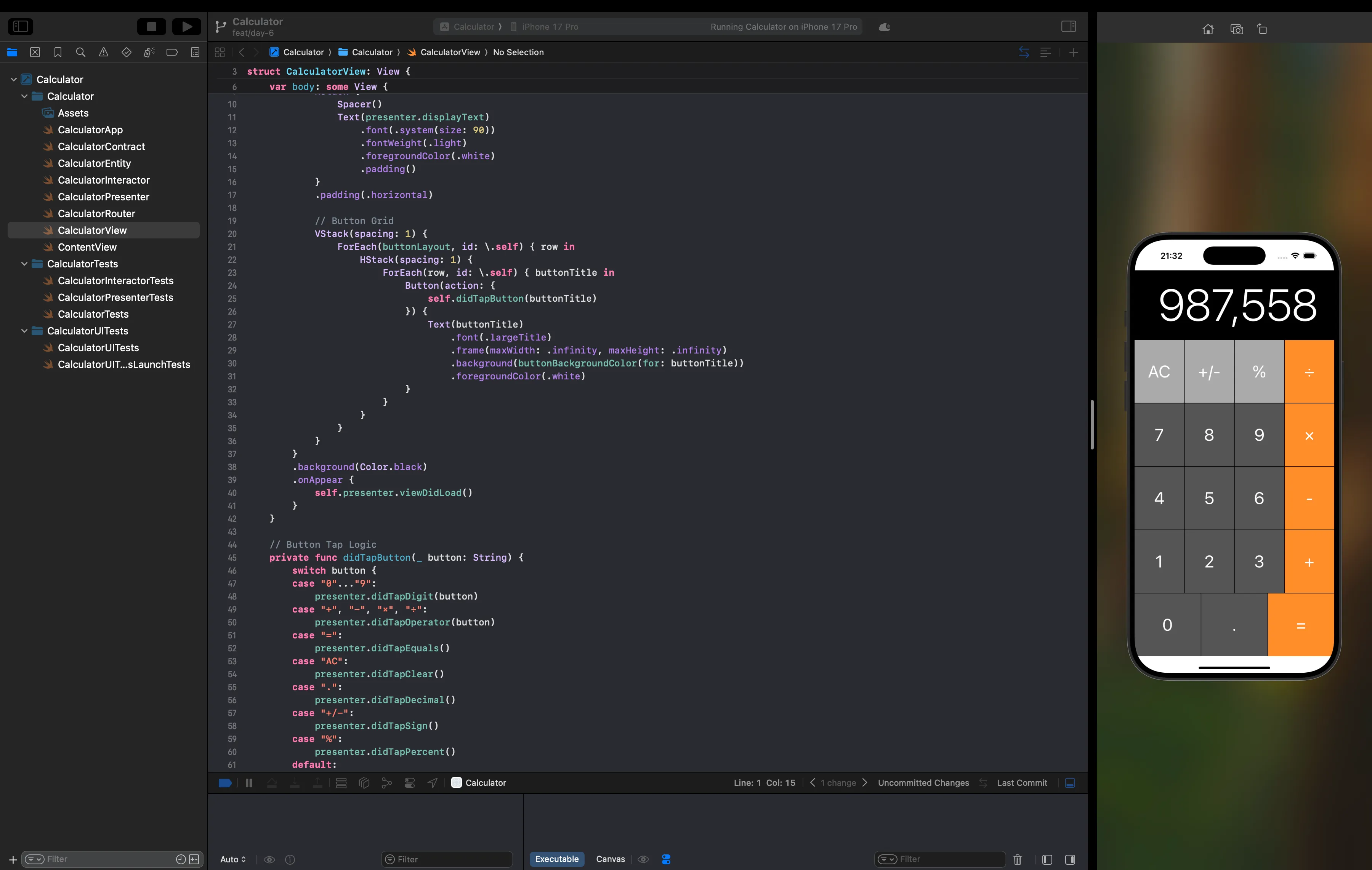Open the Issue navigator warning icon
This screenshot has width=1372, height=870.
point(103,53)
